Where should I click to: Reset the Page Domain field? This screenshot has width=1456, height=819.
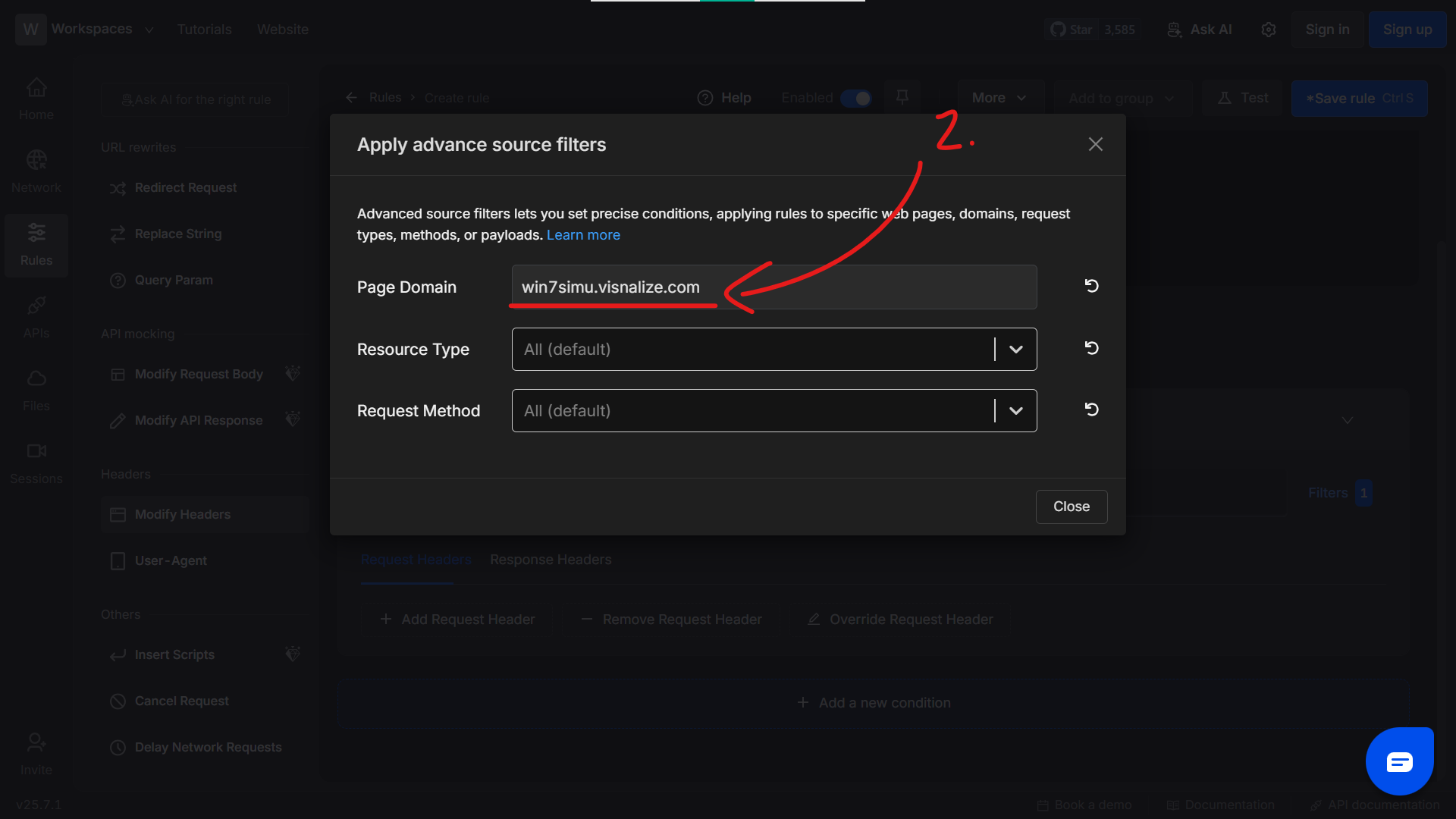[x=1091, y=286]
